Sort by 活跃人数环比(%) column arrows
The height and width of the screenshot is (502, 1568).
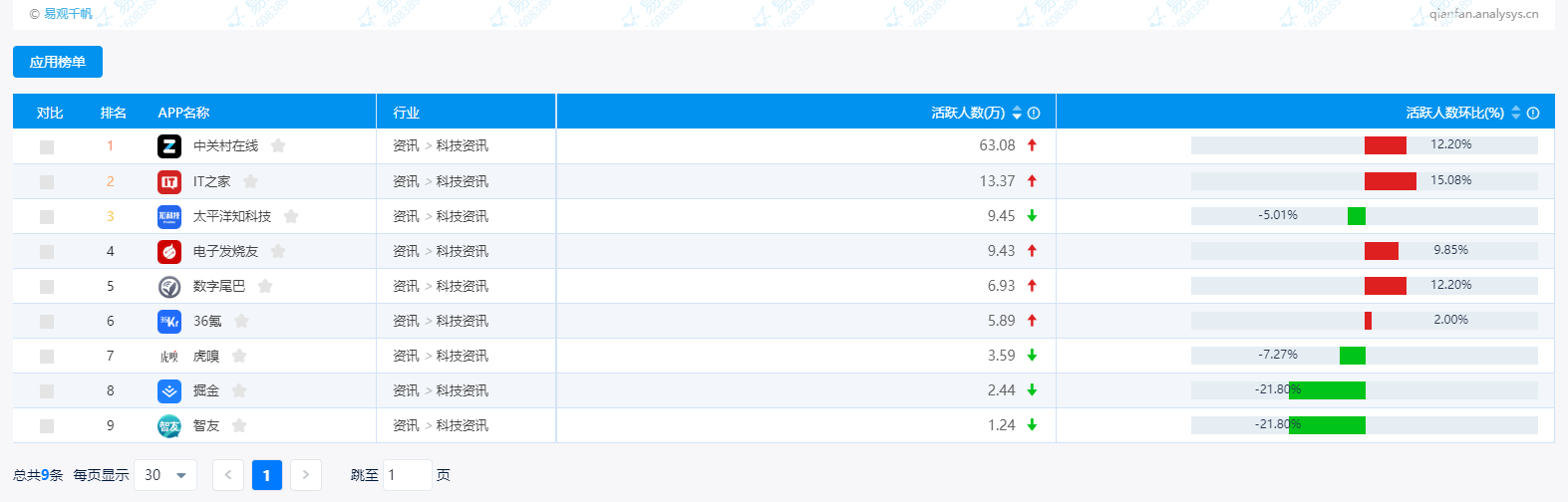coord(1516,113)
